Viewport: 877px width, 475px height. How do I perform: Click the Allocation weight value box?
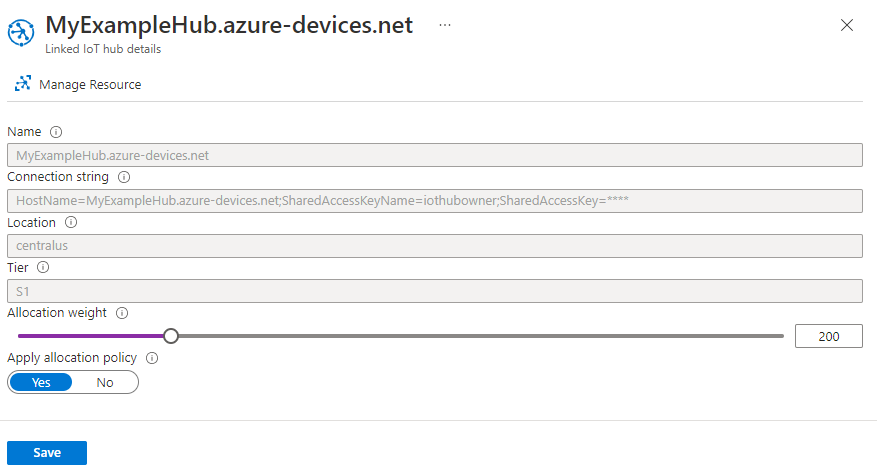[828, 336]
